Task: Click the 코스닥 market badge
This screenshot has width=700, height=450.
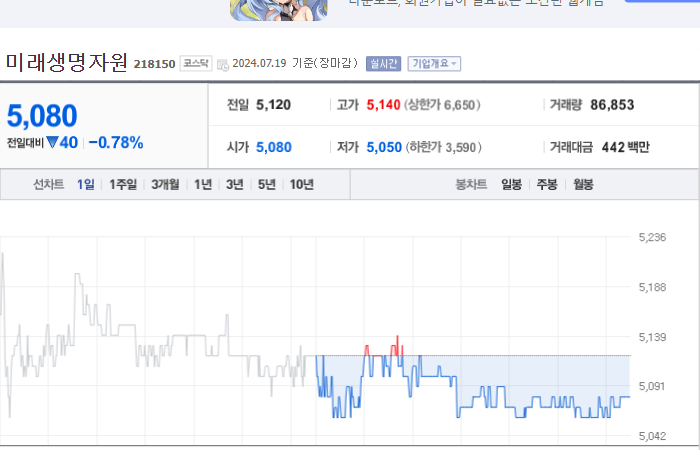Action: click(x=196, y=63)
